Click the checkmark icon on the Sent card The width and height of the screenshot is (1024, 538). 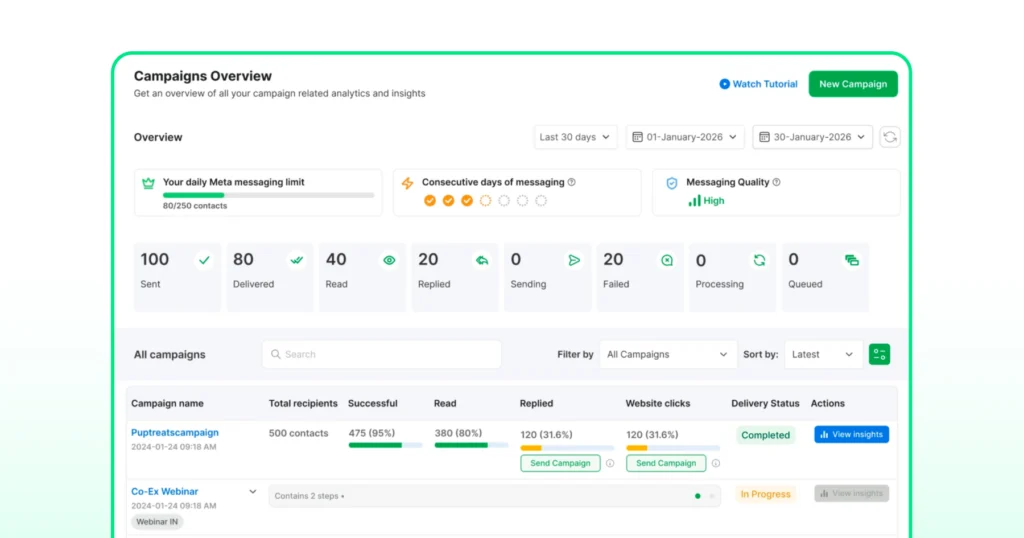click(204, 260)
